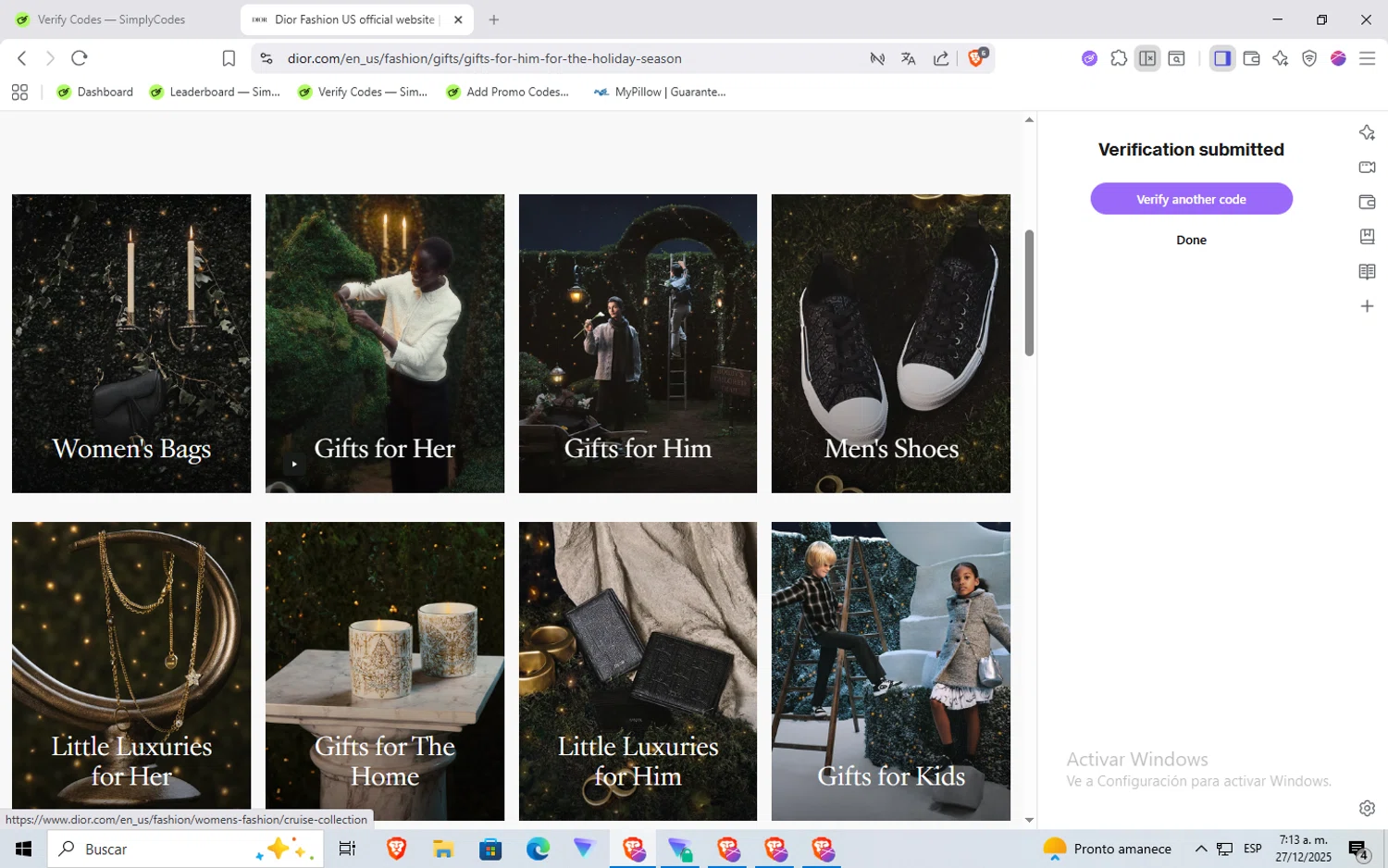Click the scroll up arrow of the page
Viewport: 1388px width, 868px height.
coord(1029,119)
